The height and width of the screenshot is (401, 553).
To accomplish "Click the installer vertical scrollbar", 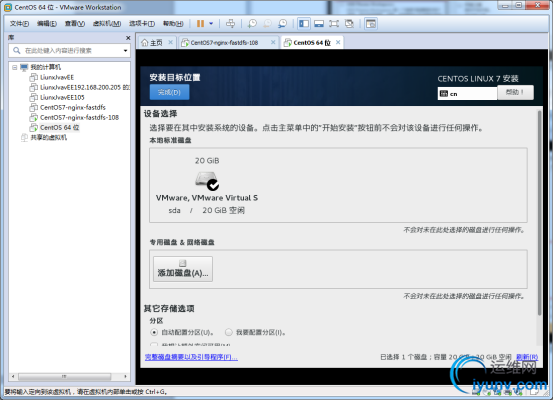I will 539,213.
